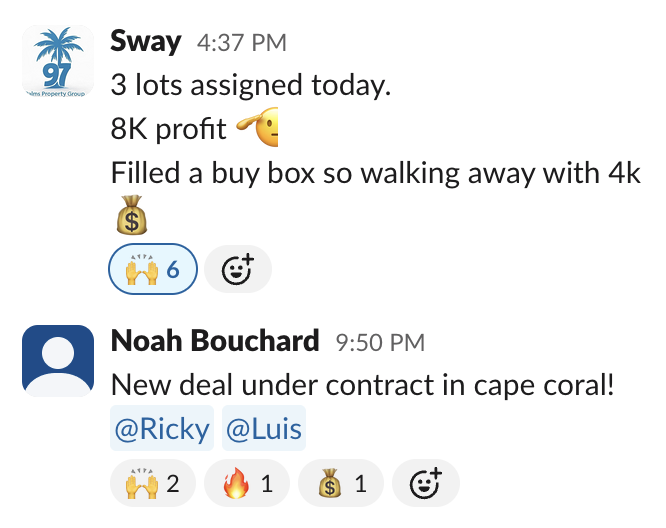The width and height of the screenshot is (666, 528).
Task: Open Sway's palm tree profile avatar
Action: 58,62
